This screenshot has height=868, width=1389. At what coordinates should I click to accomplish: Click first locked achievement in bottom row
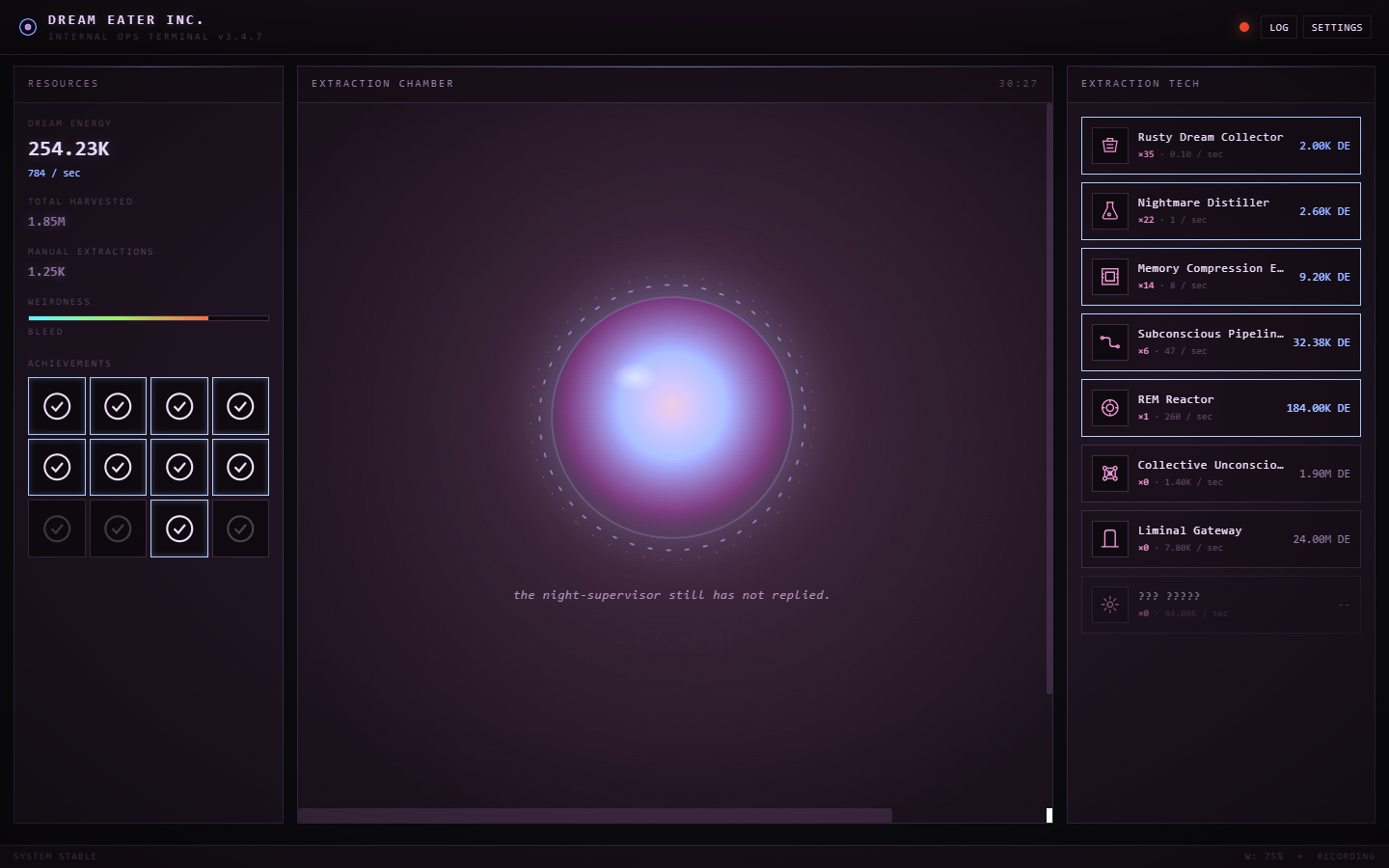pyautogui.click(x=57, y=529)
